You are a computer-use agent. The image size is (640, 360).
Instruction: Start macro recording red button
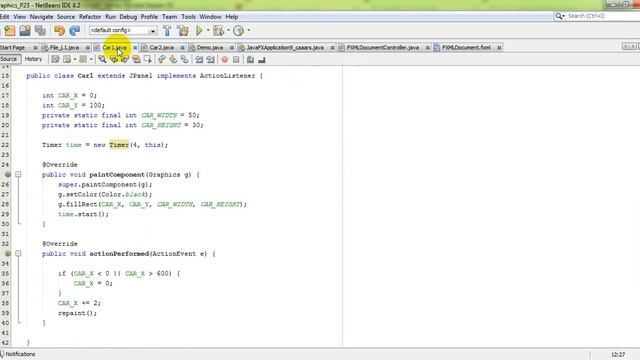coord(224,60)
